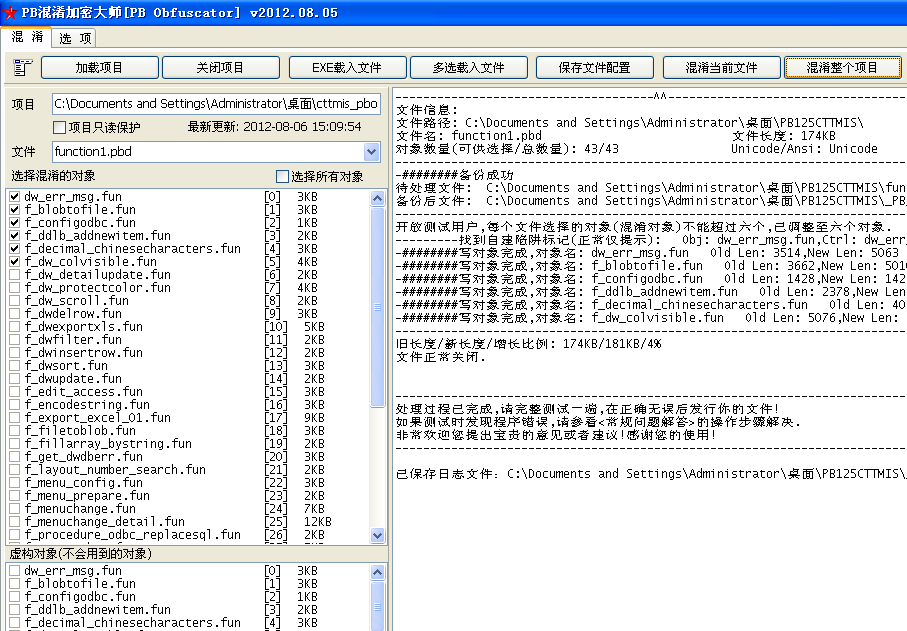Click the 加载项目 button
Screen dimensions: 907x631
(x=99, y=68)
